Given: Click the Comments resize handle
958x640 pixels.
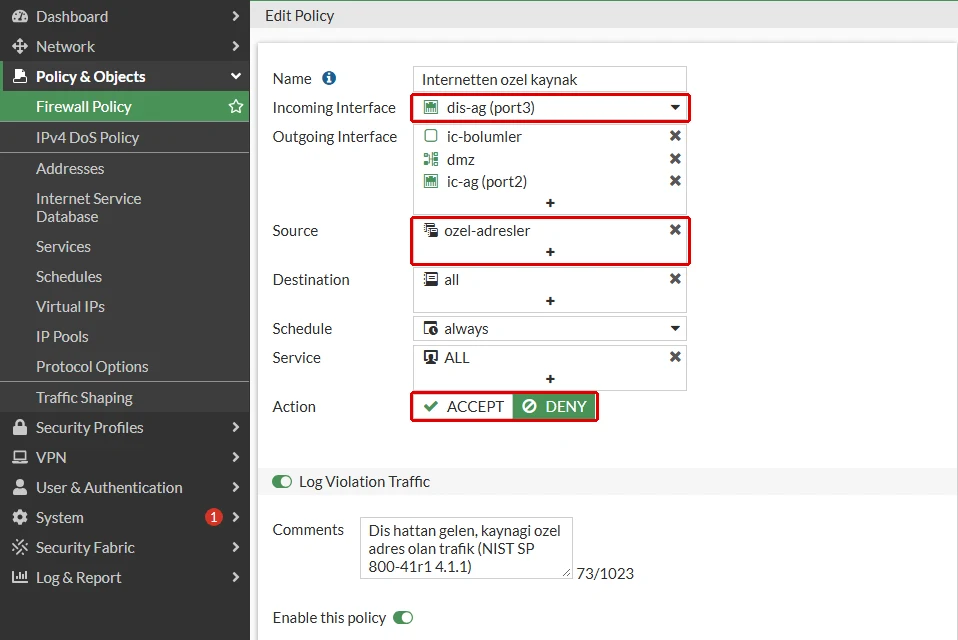Looking at the screenshot, I should click(566, 573).
